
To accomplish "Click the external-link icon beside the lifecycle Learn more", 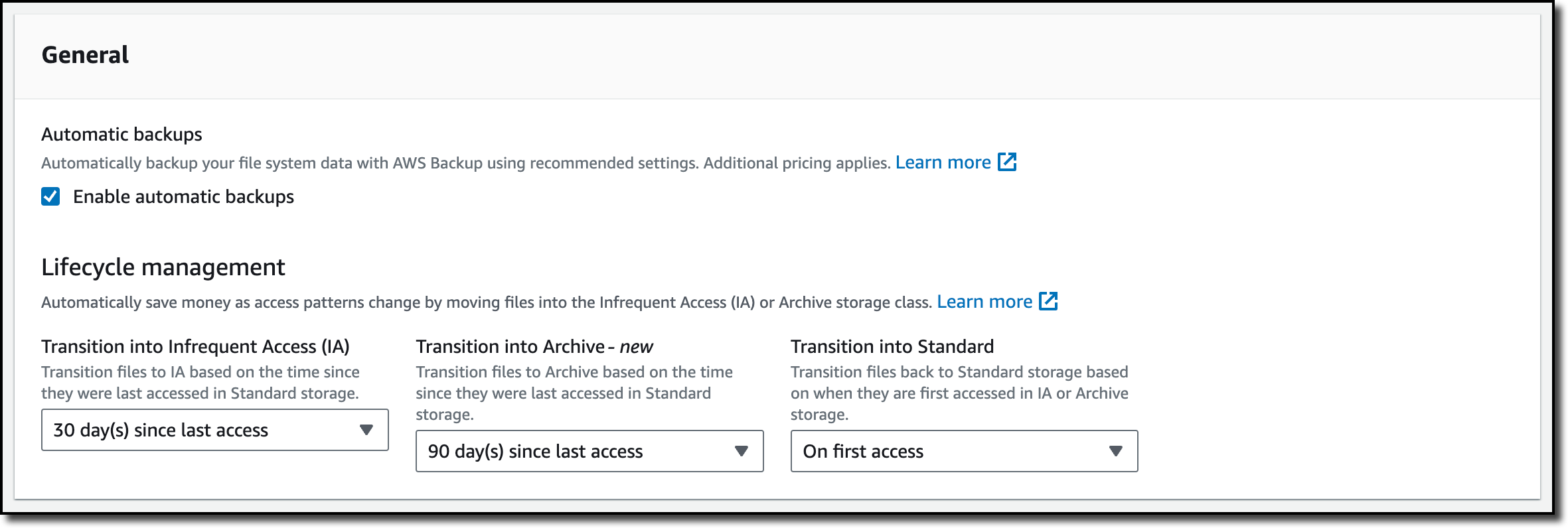I will (x=1048, y=301).
